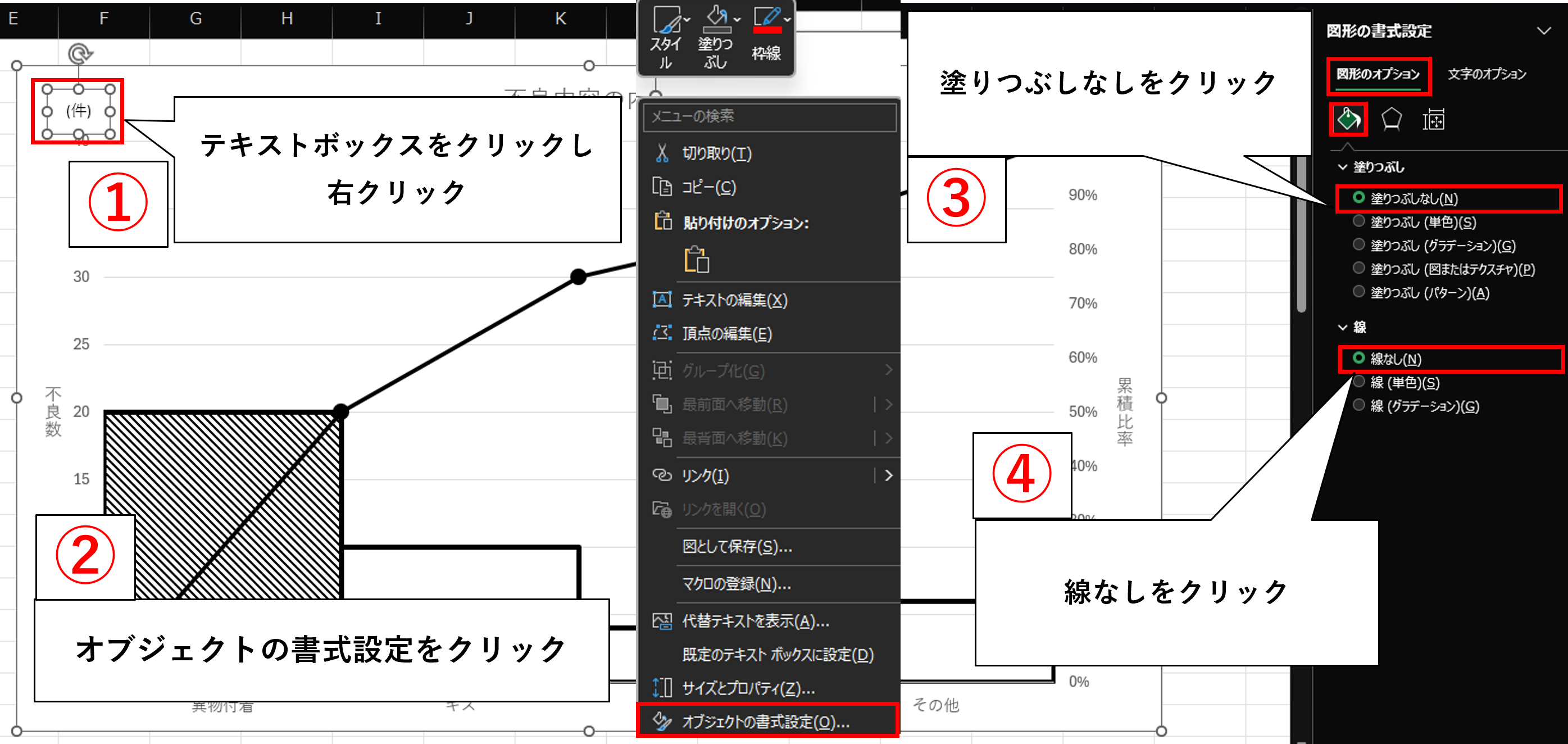
Task: Click the メニューの検索 search field
Action: click(x=769, y=116)
